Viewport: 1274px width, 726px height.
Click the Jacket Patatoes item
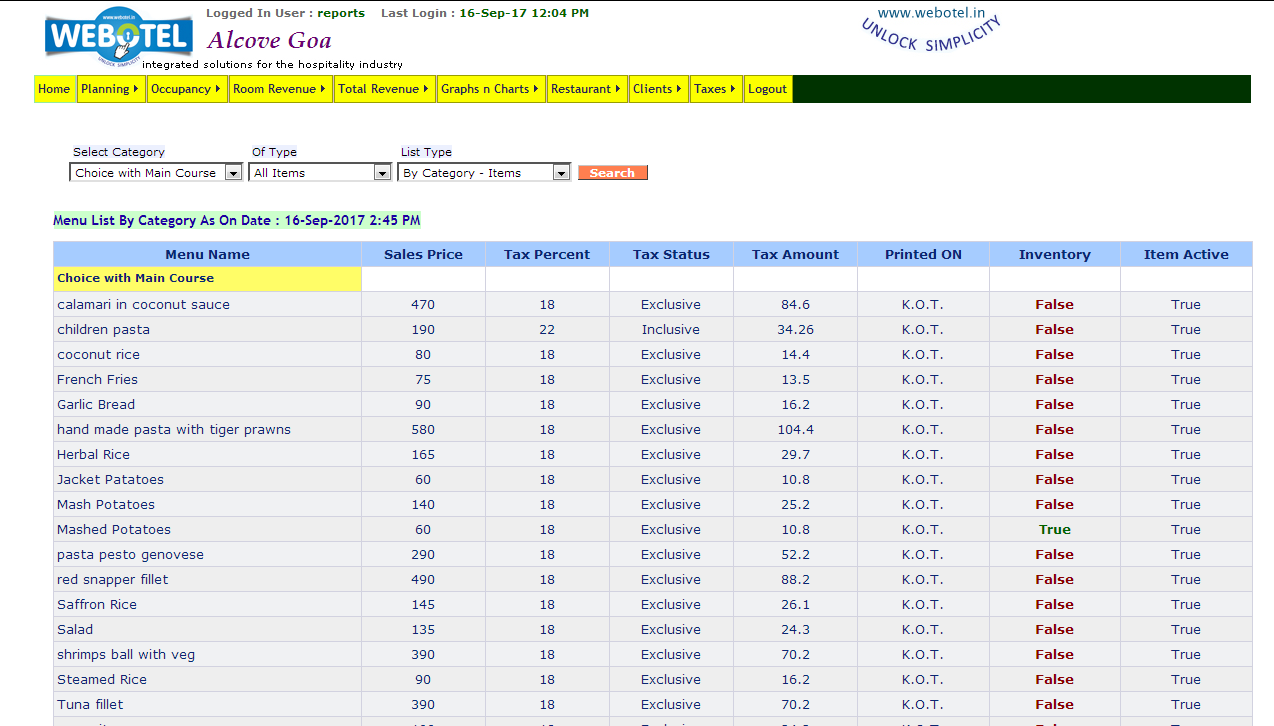[110, 480]
